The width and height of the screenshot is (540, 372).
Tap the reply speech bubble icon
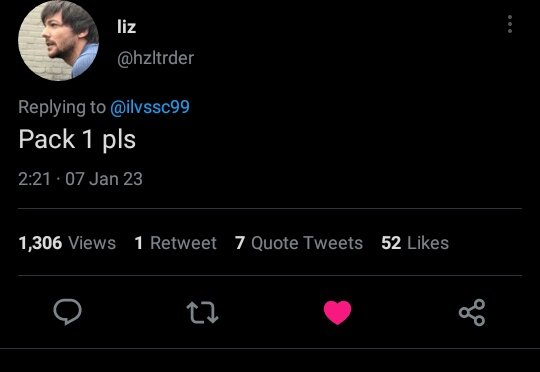coord(68,312)
